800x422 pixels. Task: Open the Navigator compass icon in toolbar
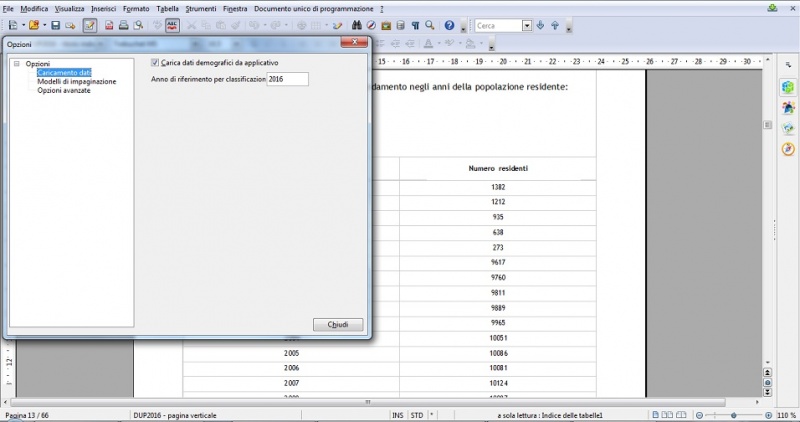(371, 25)
